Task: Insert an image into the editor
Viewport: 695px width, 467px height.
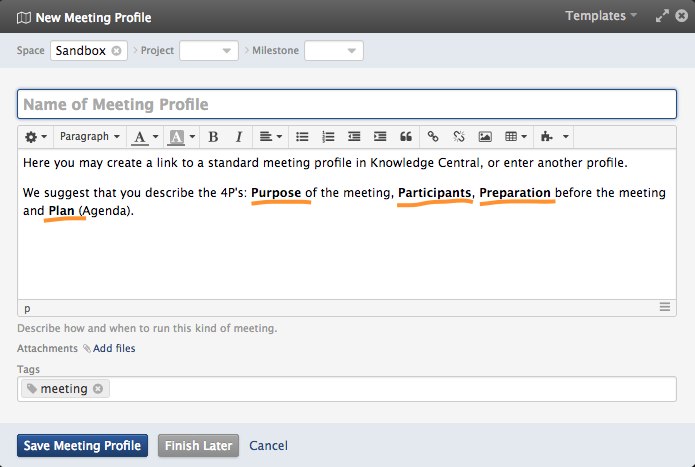Action: tap(485, 136)
